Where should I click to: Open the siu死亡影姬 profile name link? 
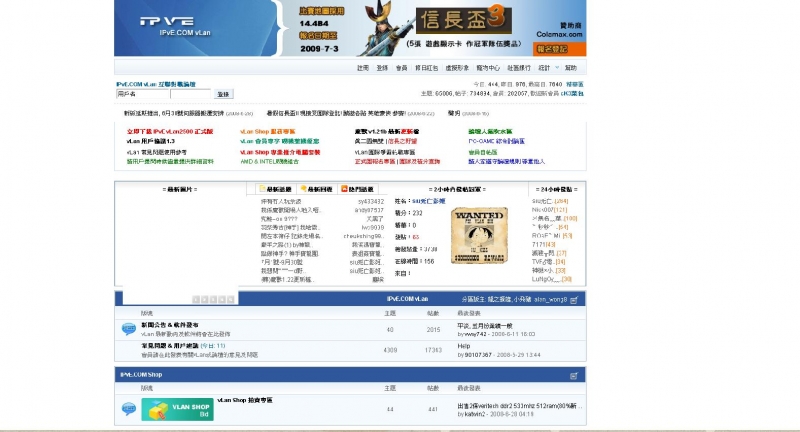(x=429, y=201)
